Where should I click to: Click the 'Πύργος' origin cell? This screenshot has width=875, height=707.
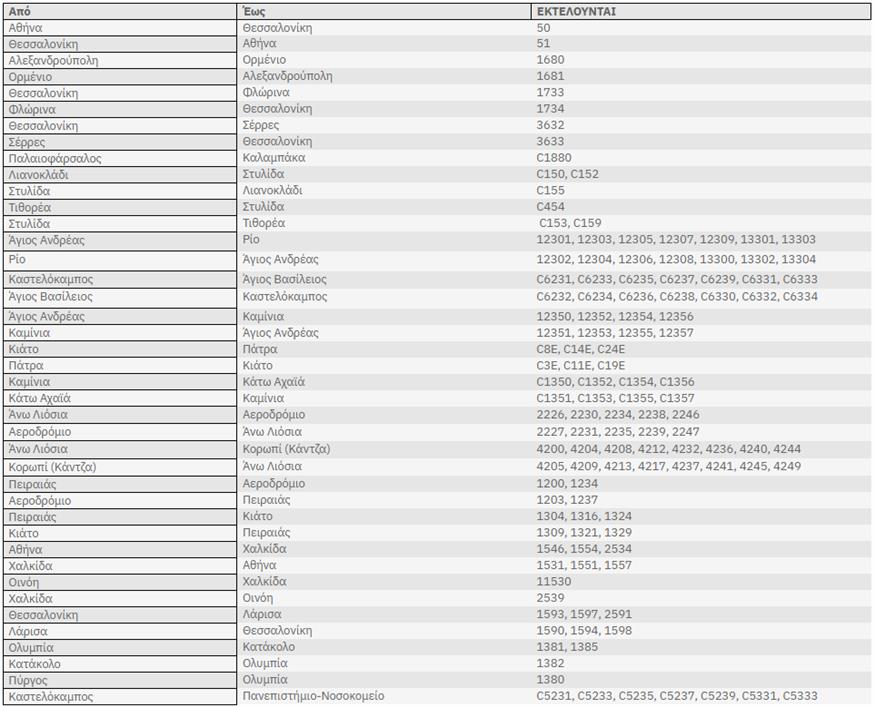[x=29, y=679]
